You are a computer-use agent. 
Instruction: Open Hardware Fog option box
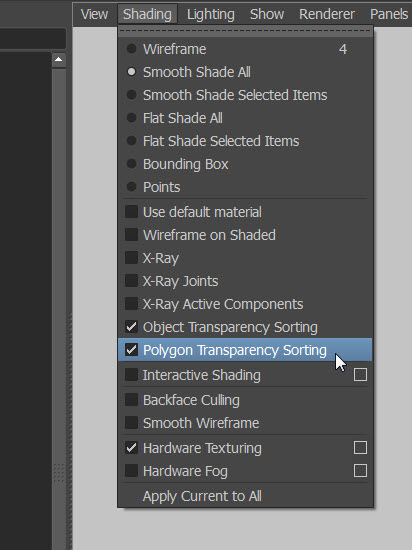click(360, 471)
